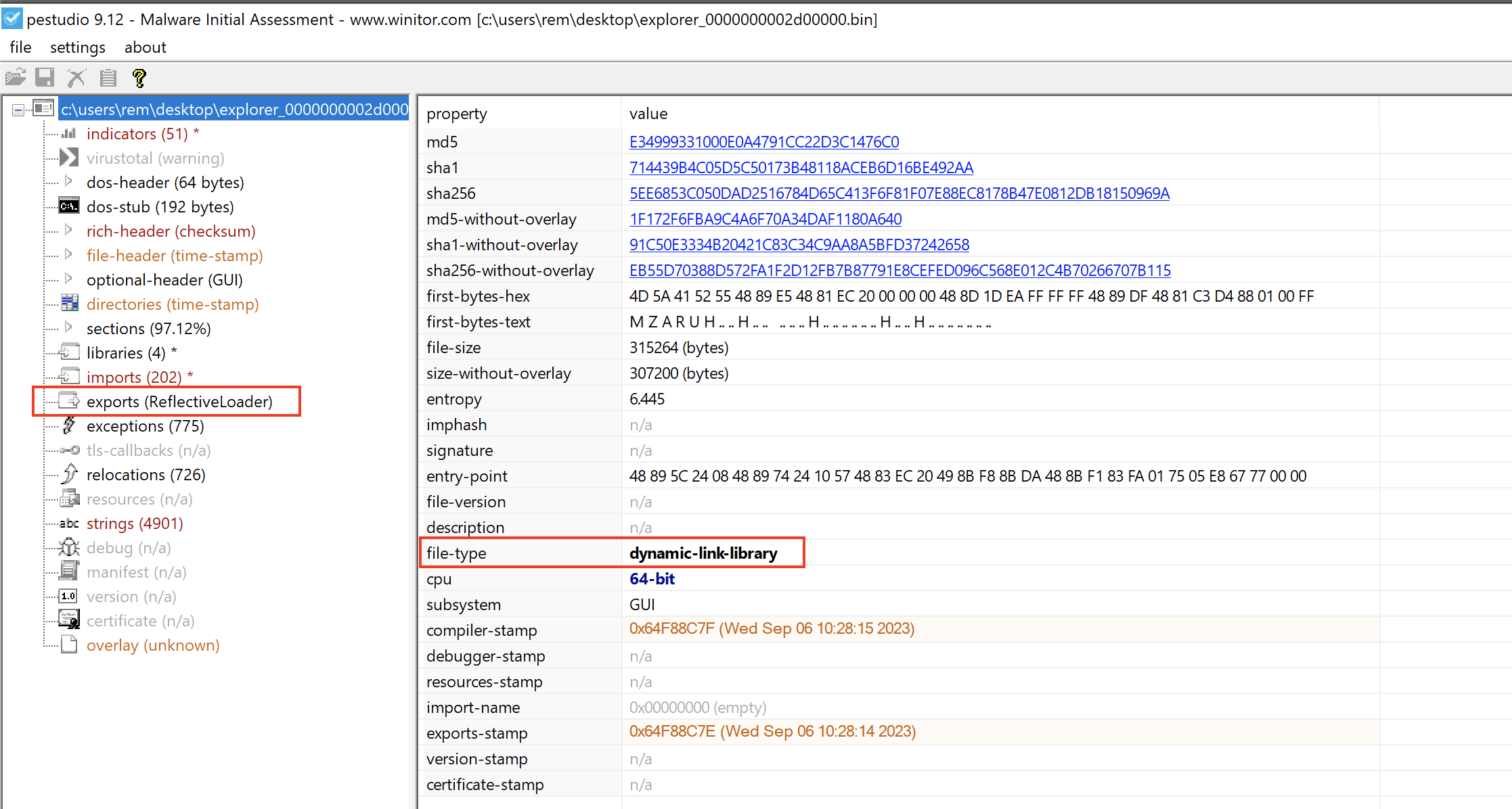Select the virustotal icon
The width and height of the screenshot is (1512, 809).
(69, 158)
